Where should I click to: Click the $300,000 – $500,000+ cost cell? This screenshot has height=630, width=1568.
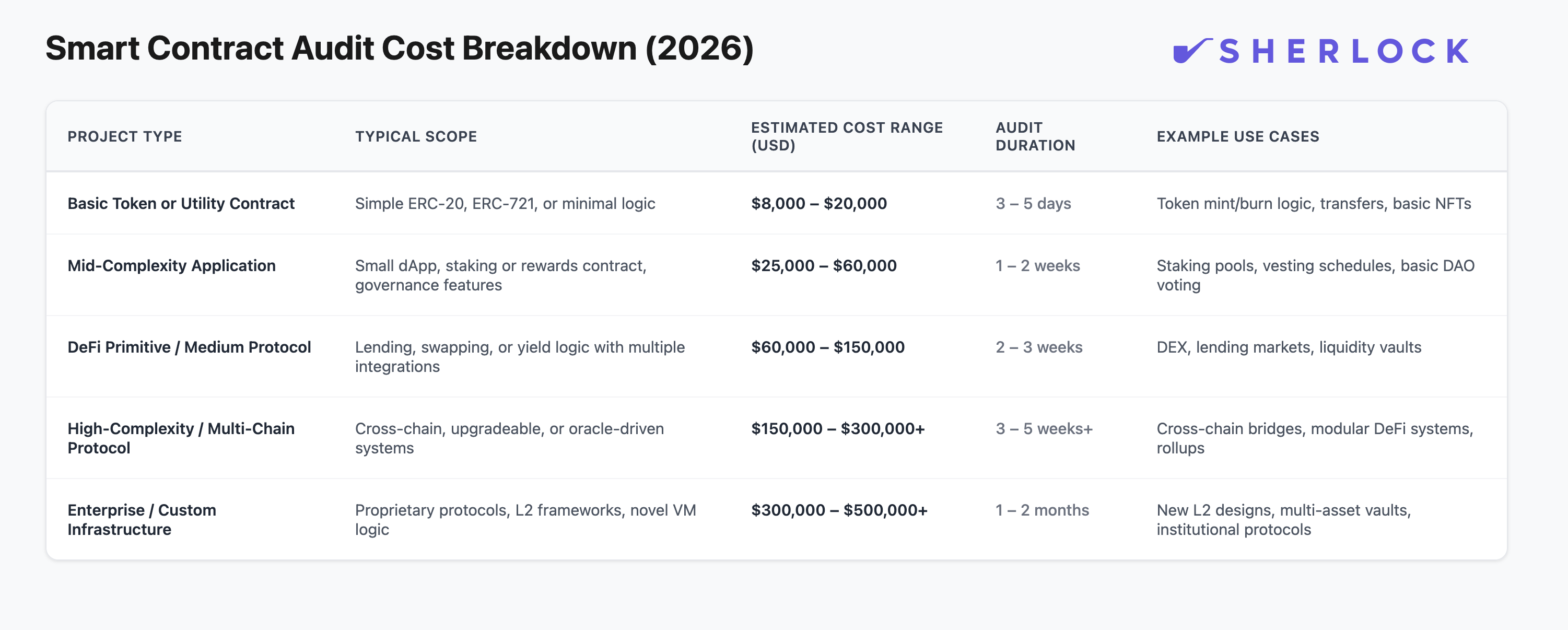(x=839, y=510)
